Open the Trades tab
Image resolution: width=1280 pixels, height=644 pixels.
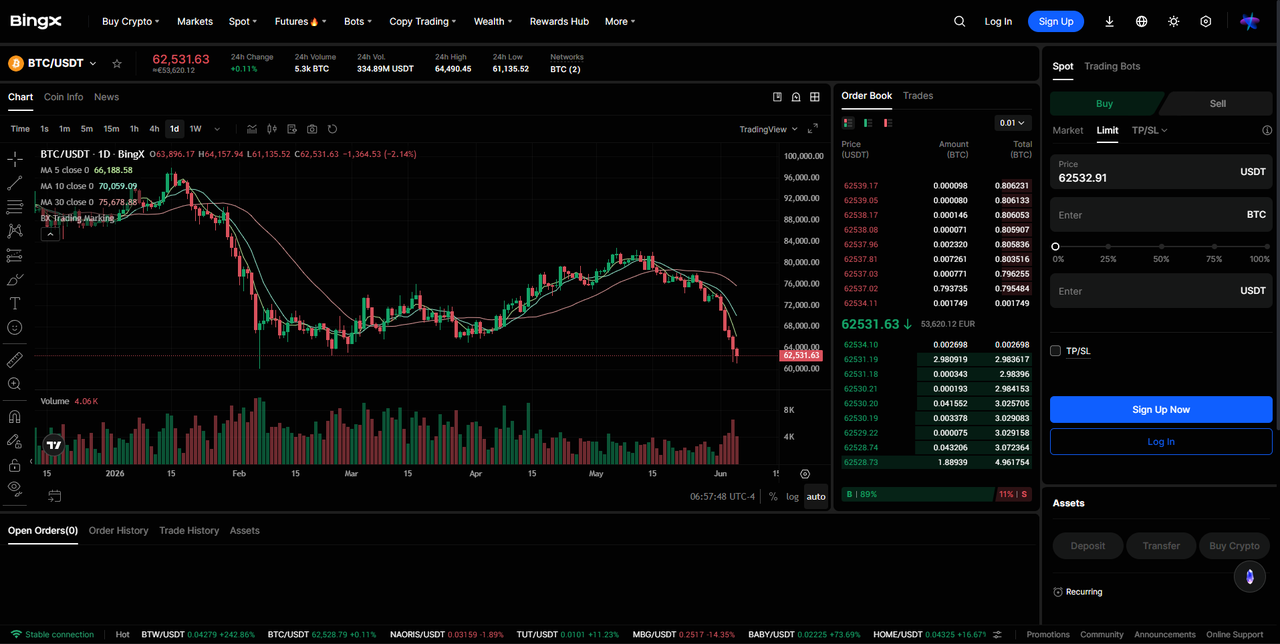918,96
